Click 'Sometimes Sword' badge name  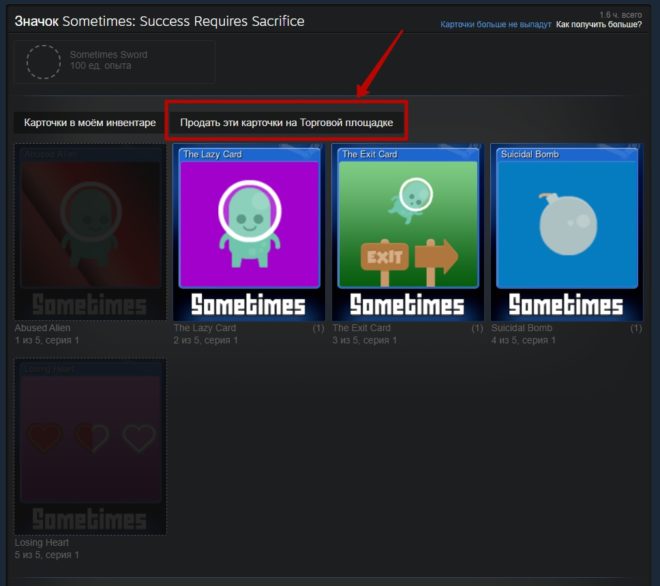[x=109, y=55]
